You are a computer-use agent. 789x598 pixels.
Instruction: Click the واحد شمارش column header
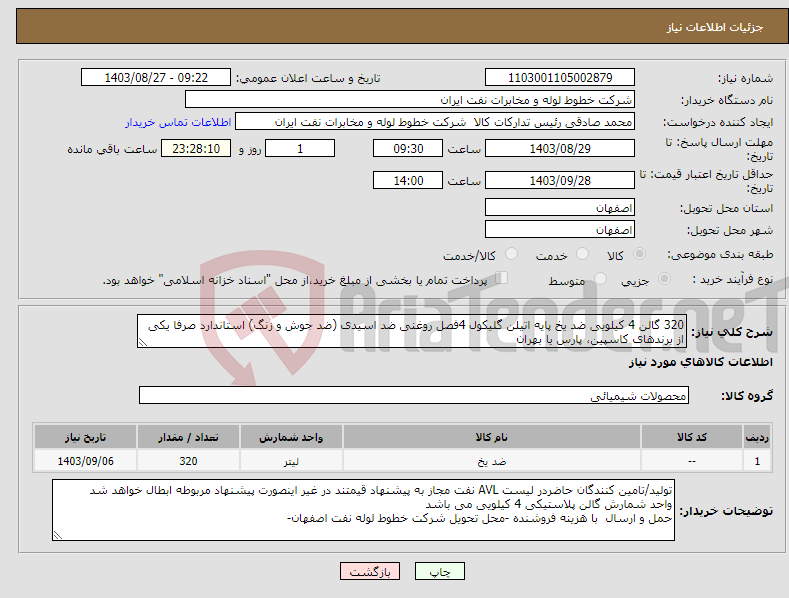pos(291,437)
